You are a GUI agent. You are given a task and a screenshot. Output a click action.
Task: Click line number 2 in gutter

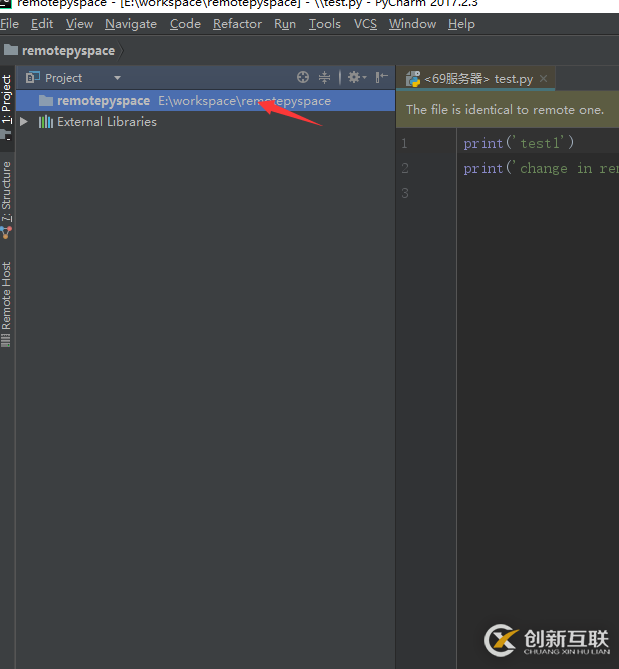click(405, 169)
